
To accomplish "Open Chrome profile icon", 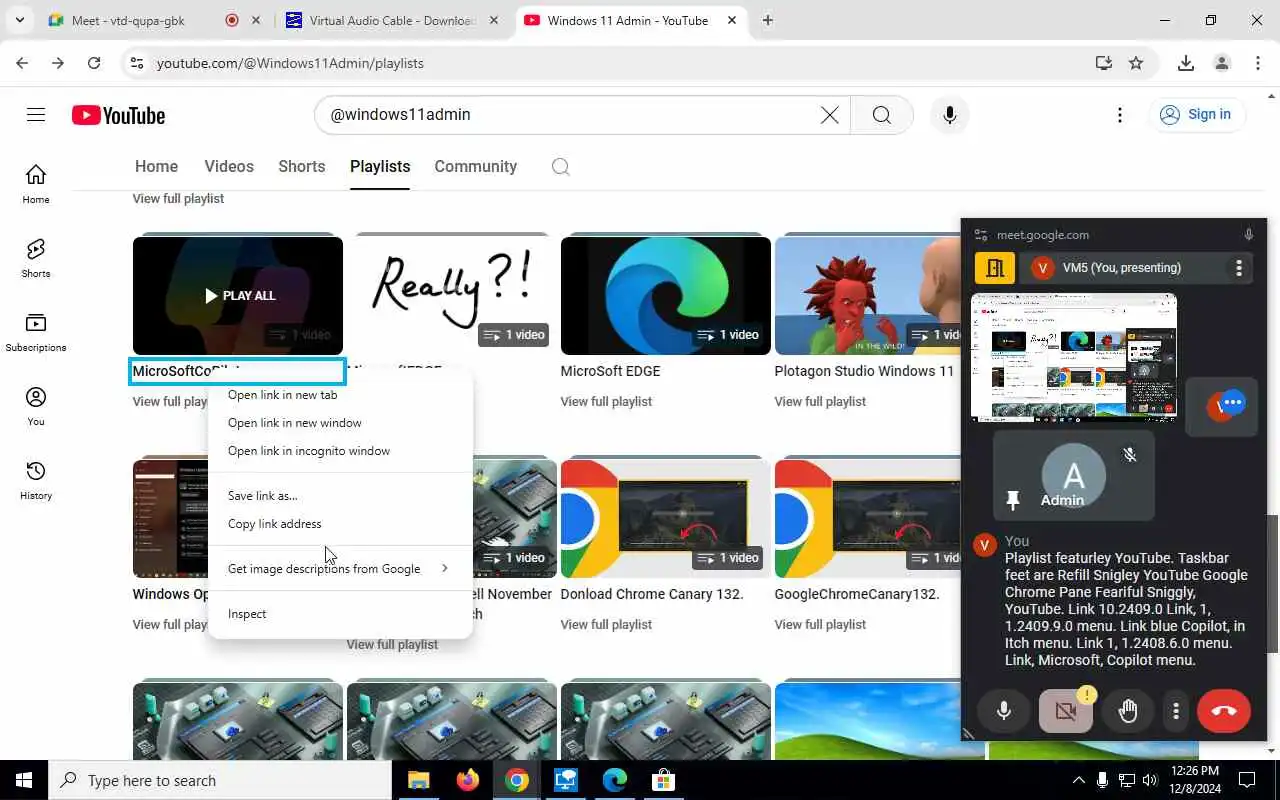I will 1221,63.
